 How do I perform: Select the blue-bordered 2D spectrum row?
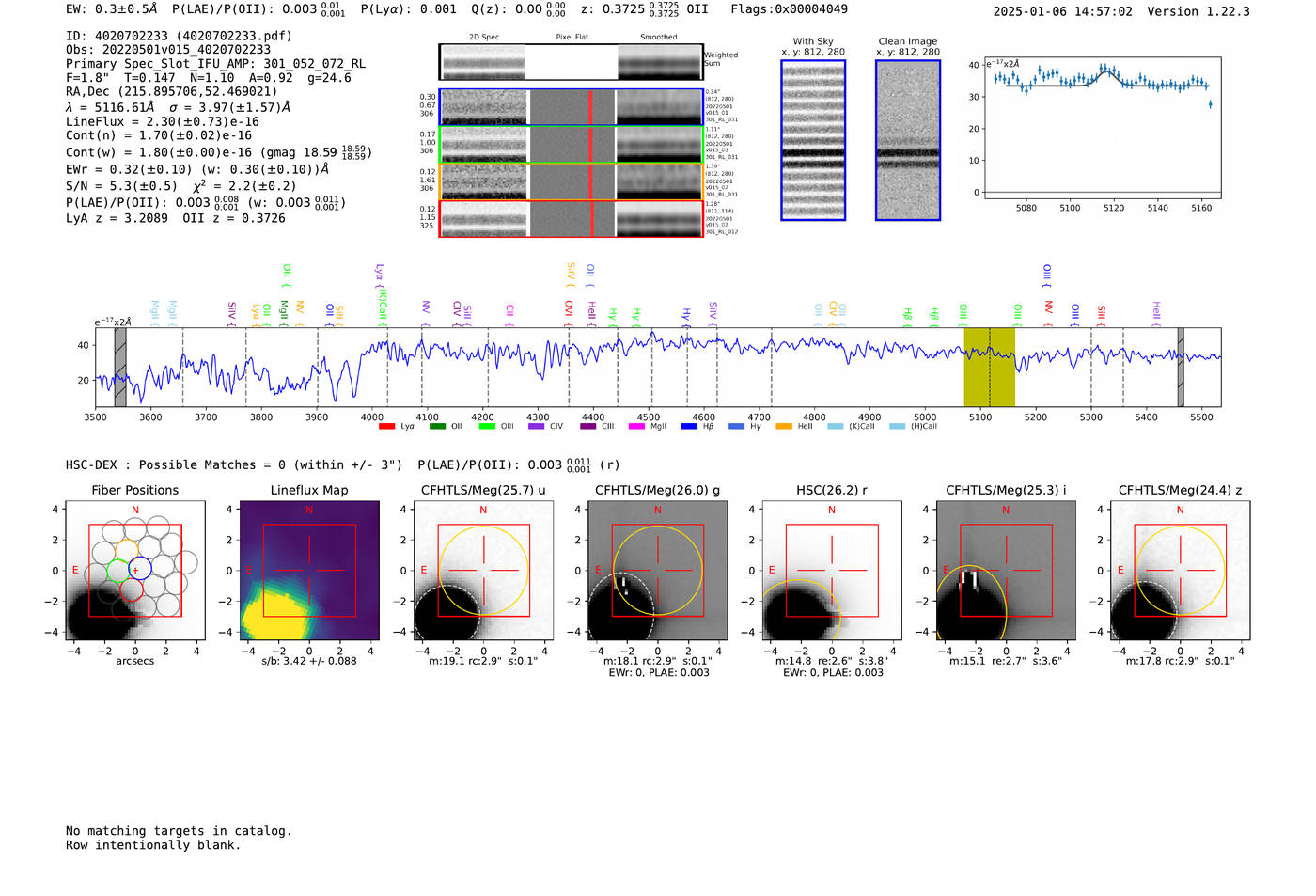pos(572,107)
